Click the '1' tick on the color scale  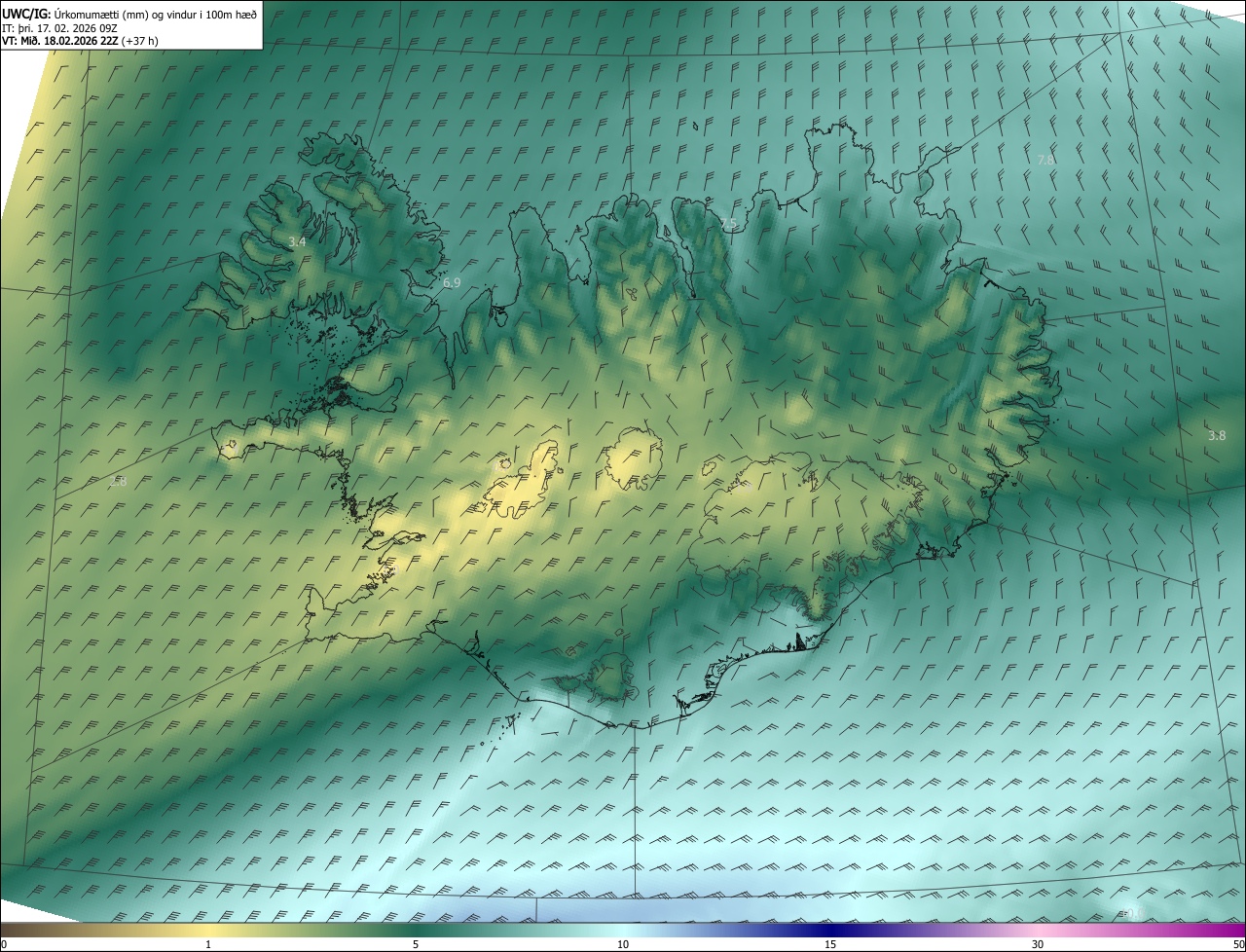tap(208, 944)
